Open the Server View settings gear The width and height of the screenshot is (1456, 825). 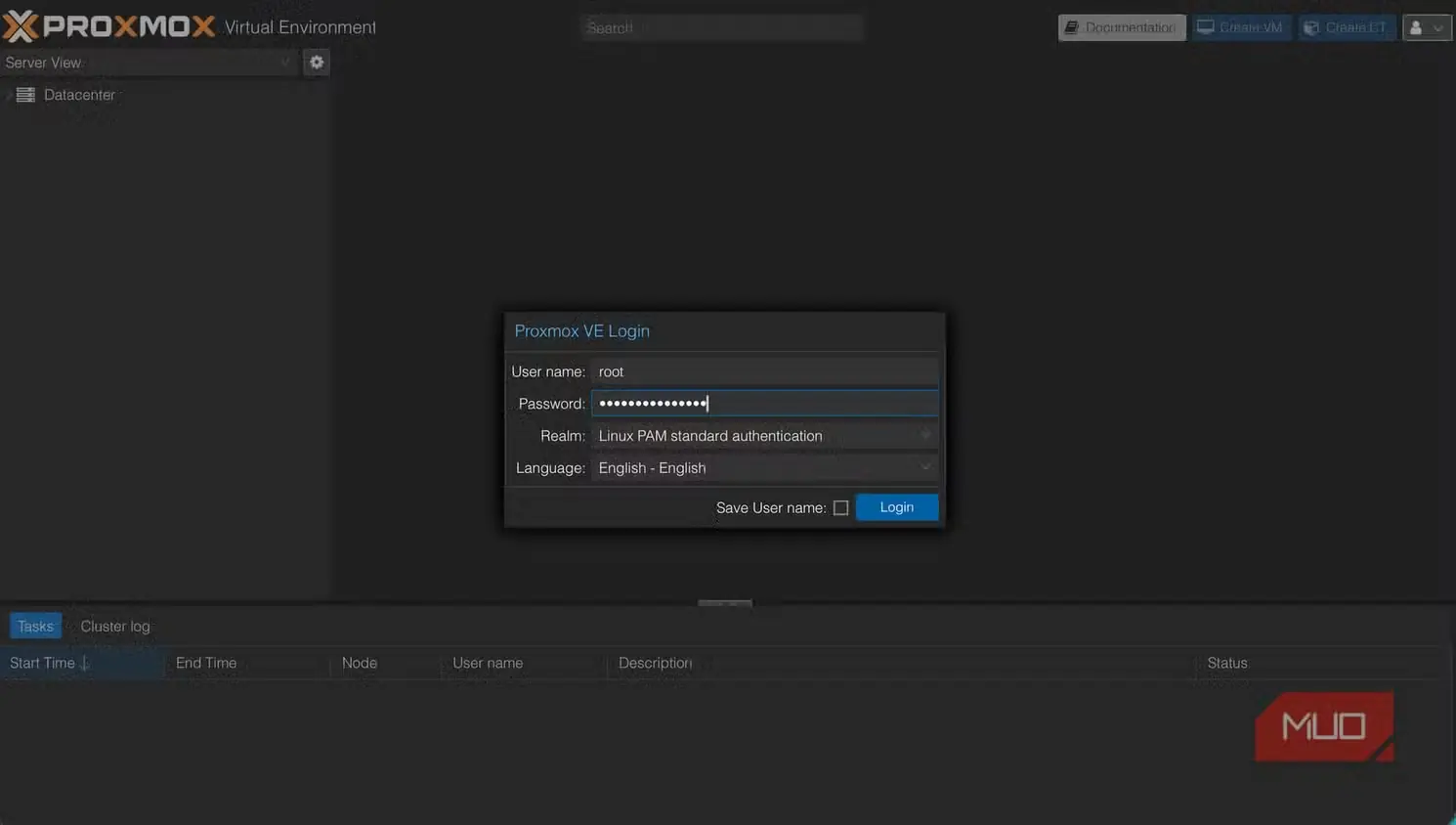click(317, 63)
